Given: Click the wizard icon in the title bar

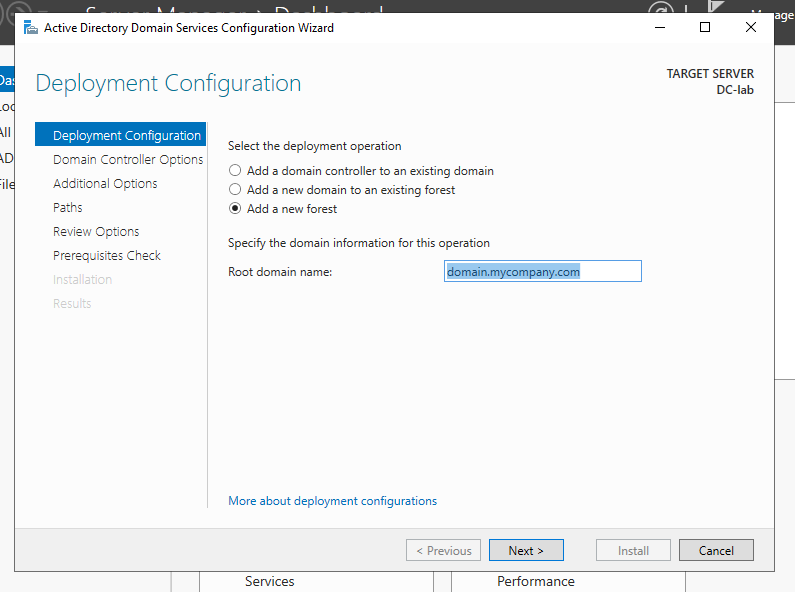Looking at the screenshot, I should click(x=30, y=28).
